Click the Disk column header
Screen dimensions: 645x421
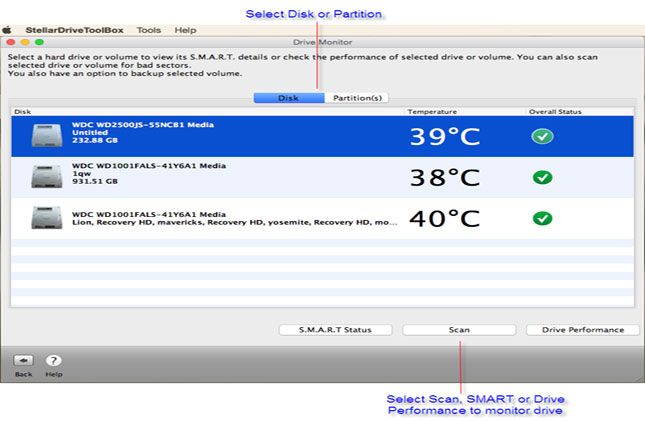tap(23, 112)
